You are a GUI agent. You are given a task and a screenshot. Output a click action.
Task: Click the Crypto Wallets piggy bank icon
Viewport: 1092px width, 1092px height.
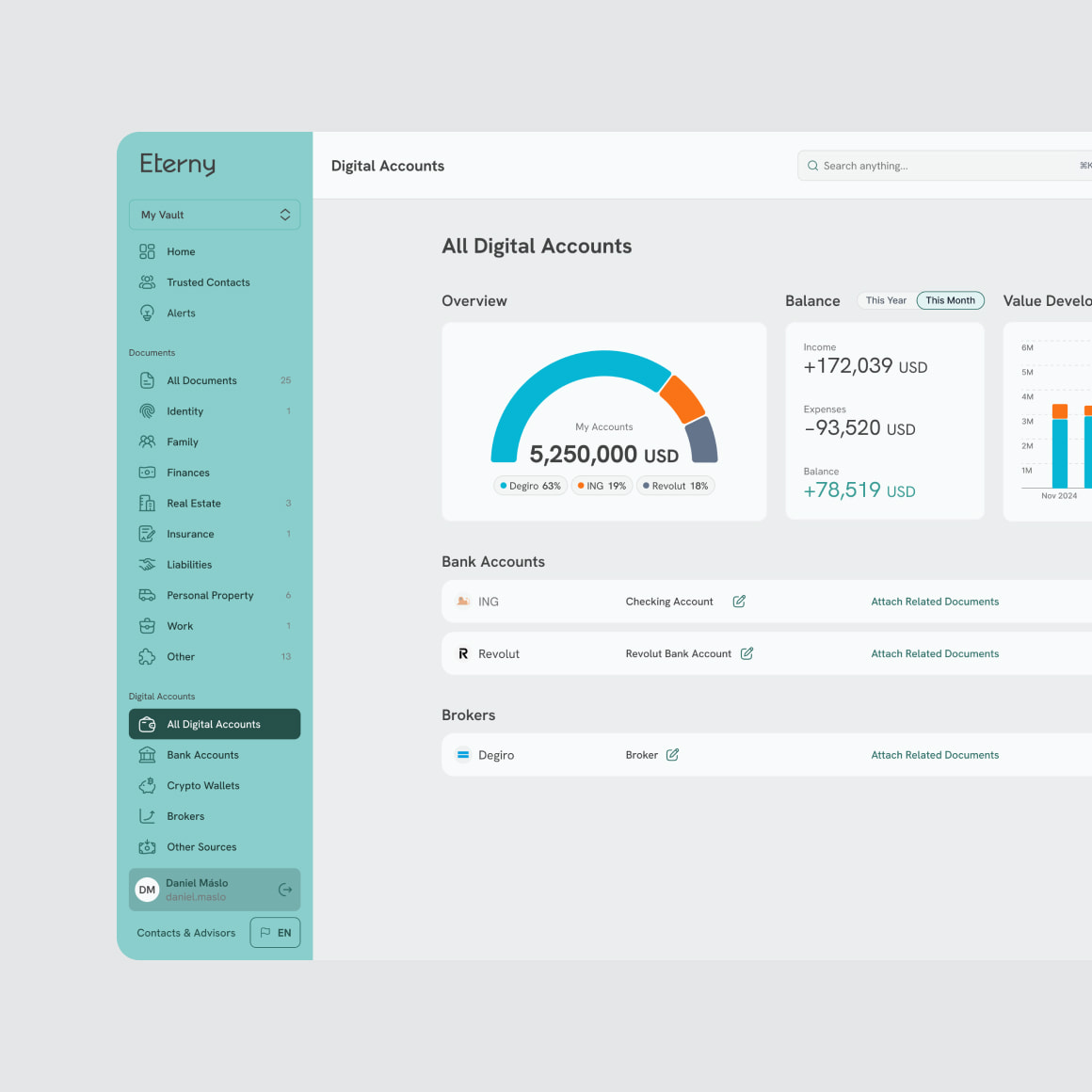(147, 785)
